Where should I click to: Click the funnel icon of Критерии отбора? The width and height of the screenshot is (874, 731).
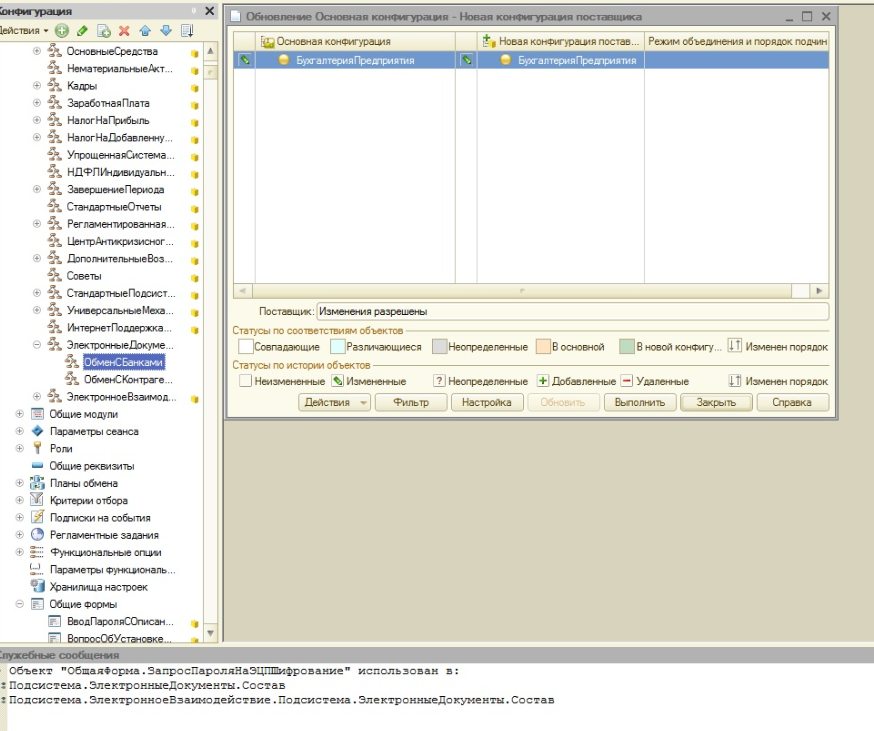(x=37, y=500)
